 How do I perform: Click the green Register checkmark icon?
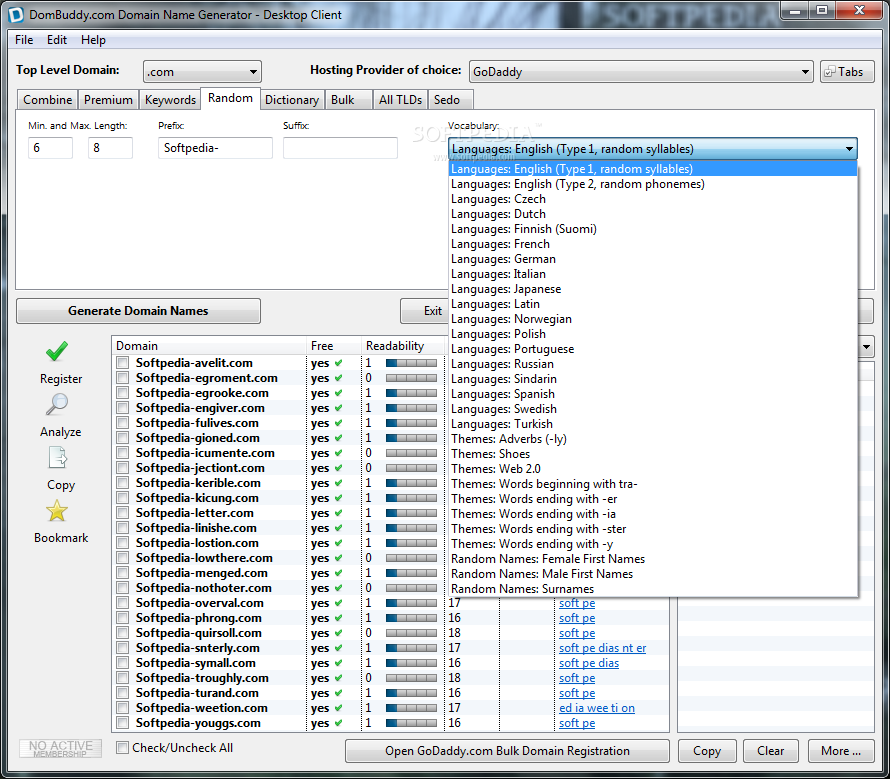pyautogui.click(x=57, y=351)
